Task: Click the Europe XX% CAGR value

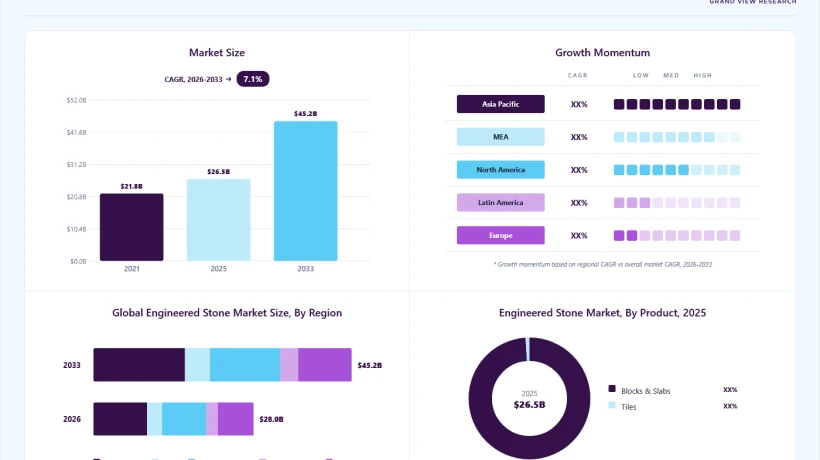Action: click(579, 236)
